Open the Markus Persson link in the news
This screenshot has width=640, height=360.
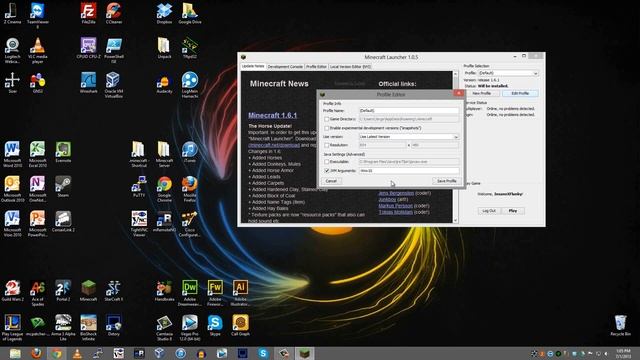pyautogui.click(x=395, y=206)
